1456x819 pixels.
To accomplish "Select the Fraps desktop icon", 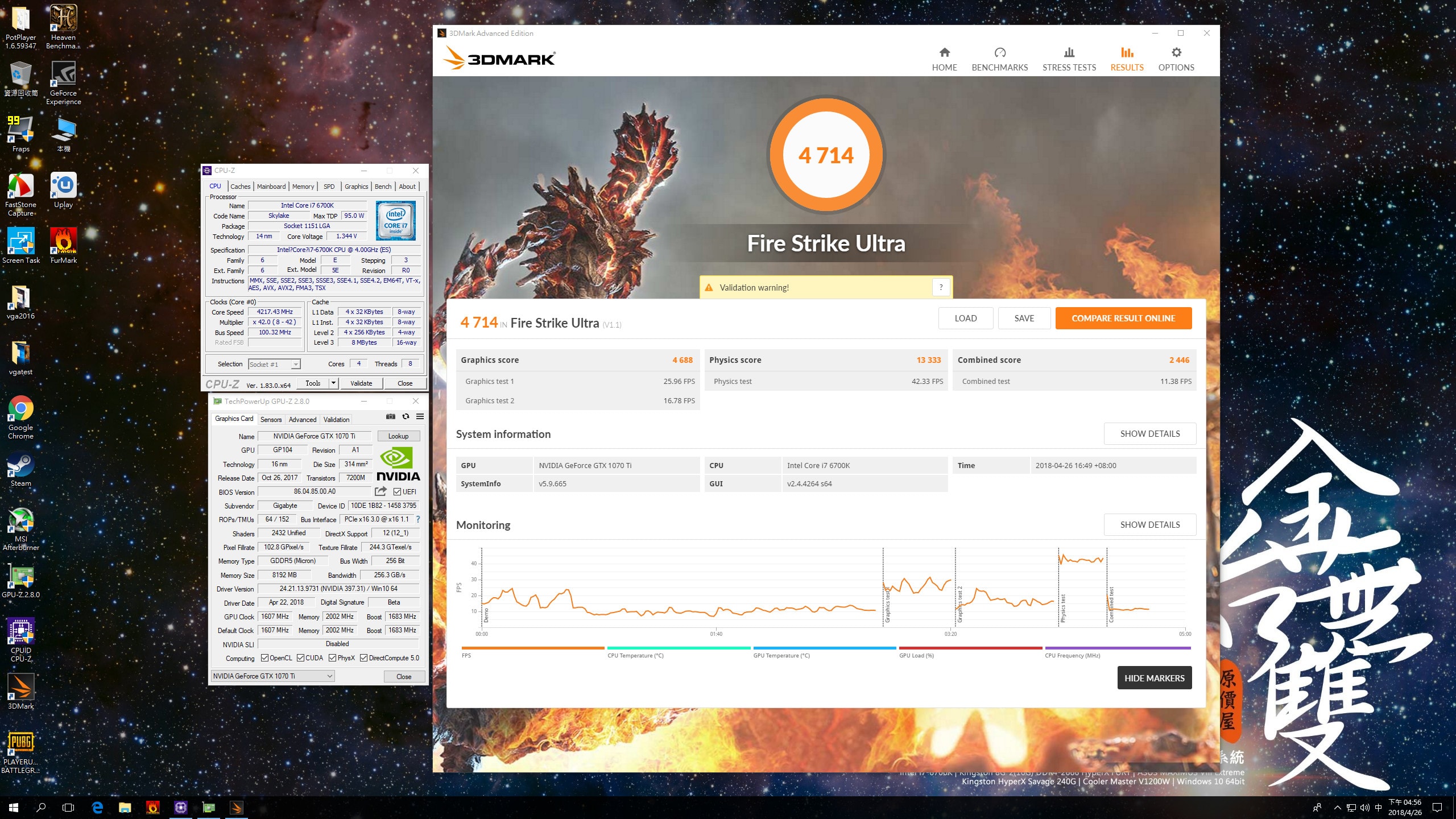I will coord(20,134).
